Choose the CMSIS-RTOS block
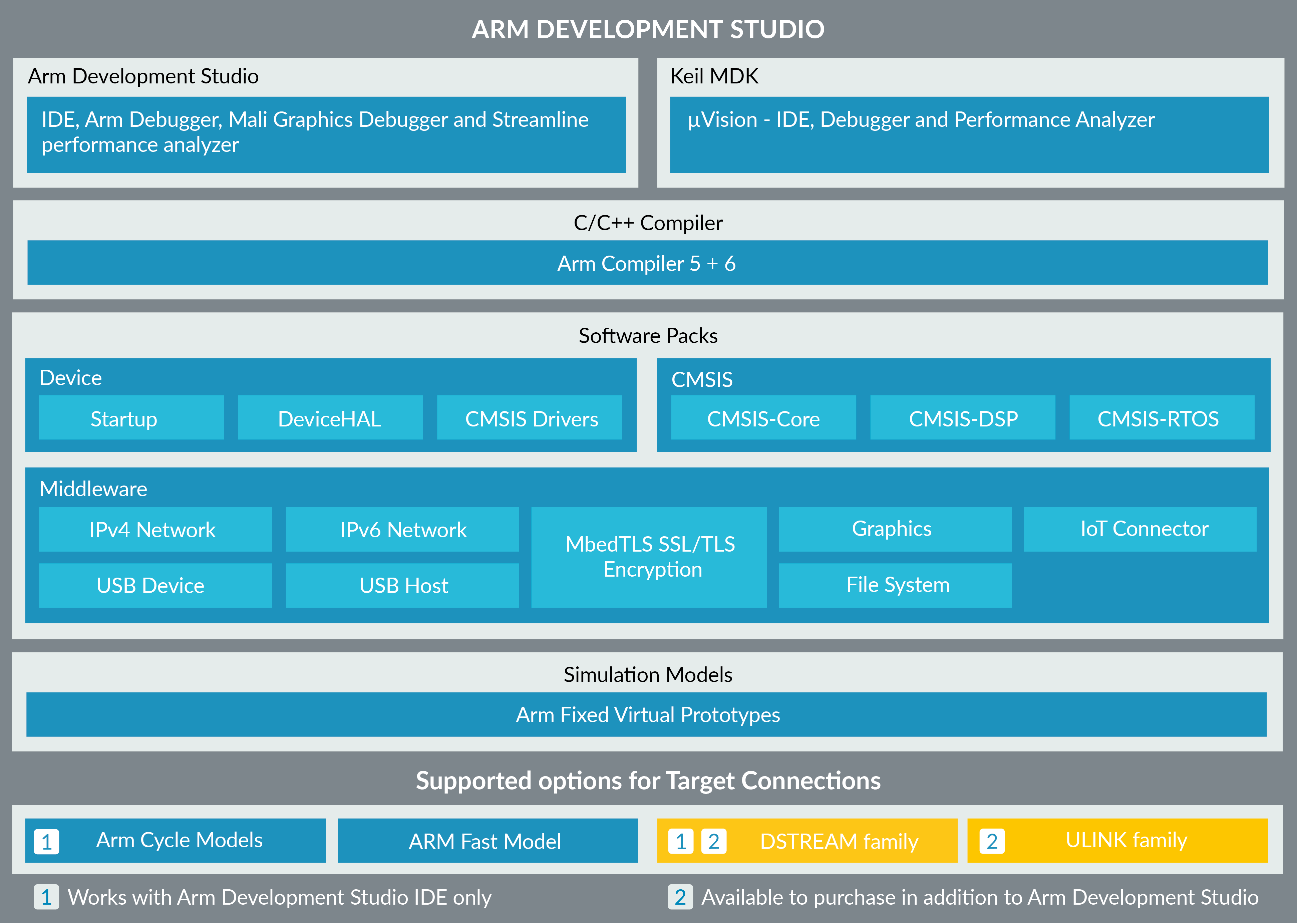This screenshot has height=924, width=1297. 1162,418
